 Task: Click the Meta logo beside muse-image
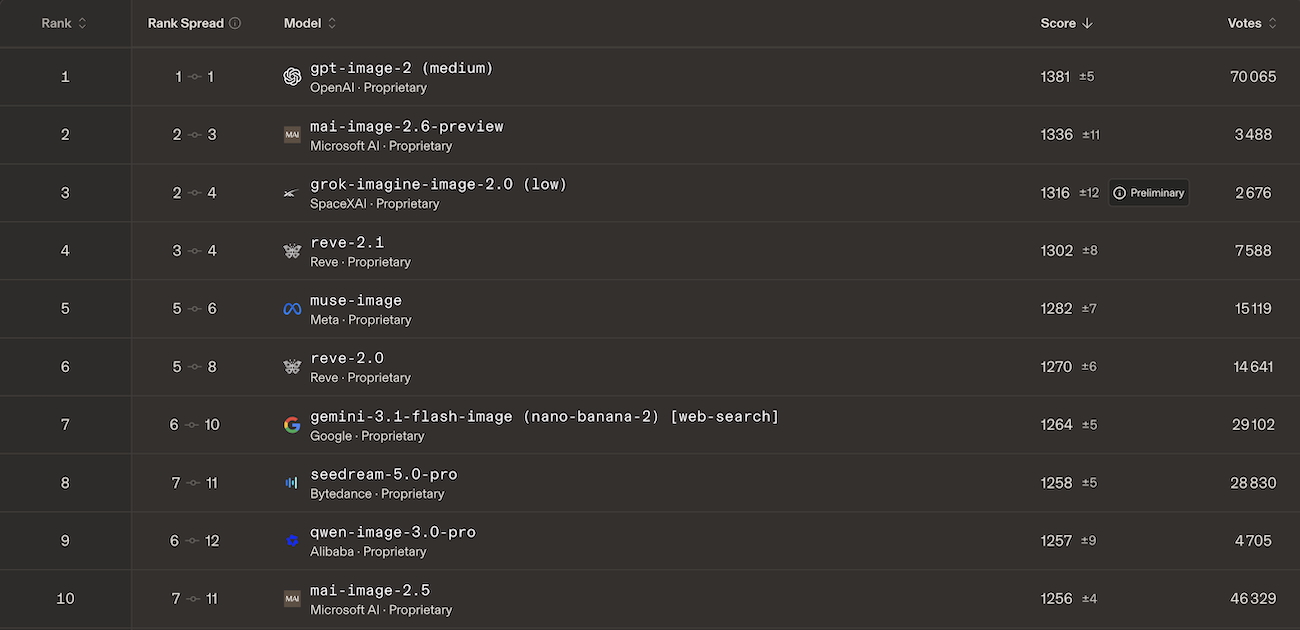(x=292, y=309)
